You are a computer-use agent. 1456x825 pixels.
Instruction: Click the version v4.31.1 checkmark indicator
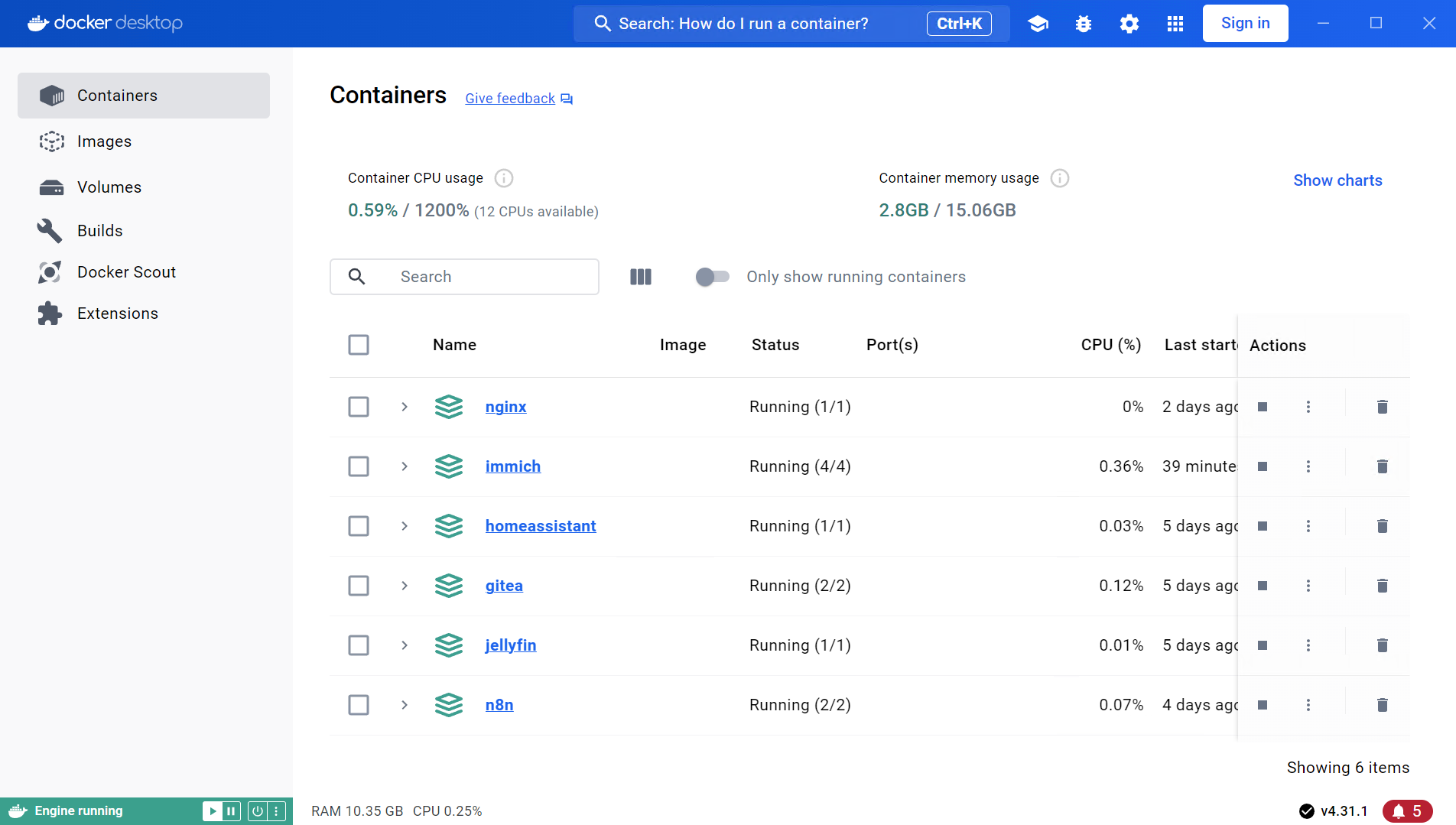(1333, 811)
